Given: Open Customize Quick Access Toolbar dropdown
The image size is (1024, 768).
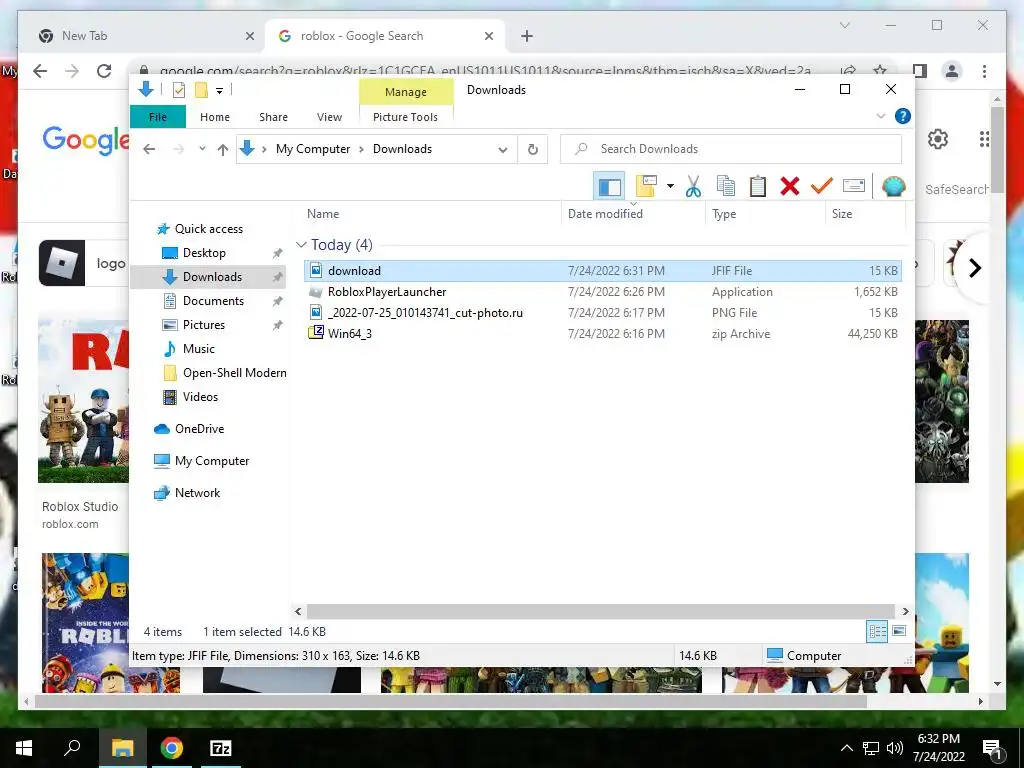Looking at the screenshot, I should 219,91.
